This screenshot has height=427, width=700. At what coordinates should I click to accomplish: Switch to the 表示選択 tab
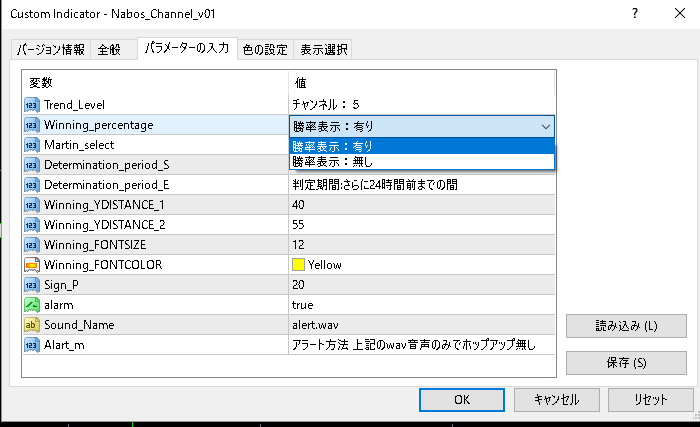[x=323, y=50]
